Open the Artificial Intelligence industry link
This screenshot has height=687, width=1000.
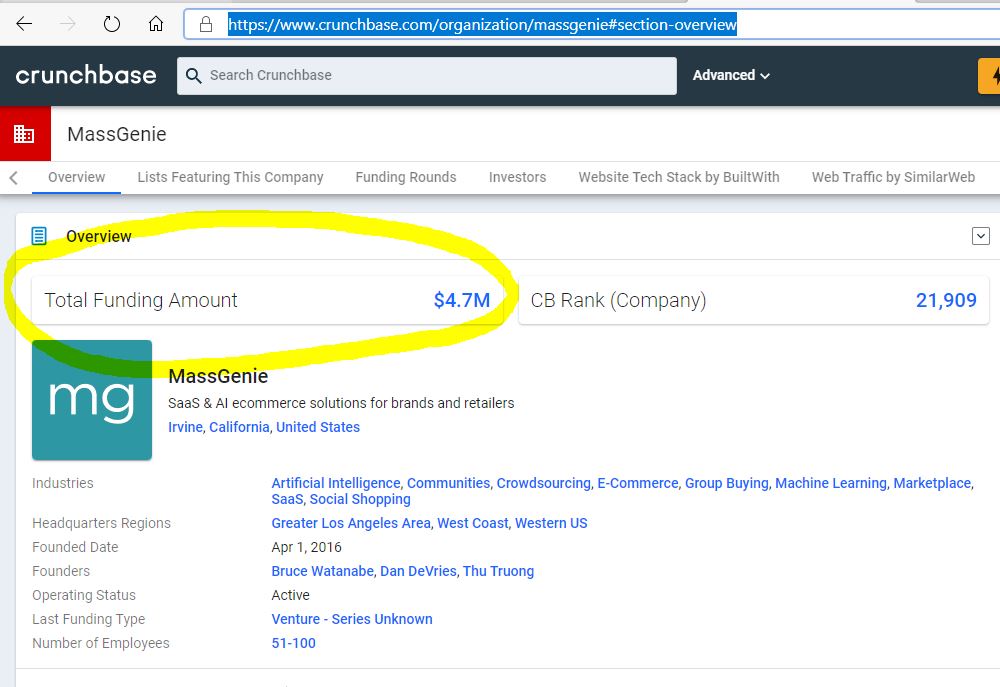[x=335, y=483]
